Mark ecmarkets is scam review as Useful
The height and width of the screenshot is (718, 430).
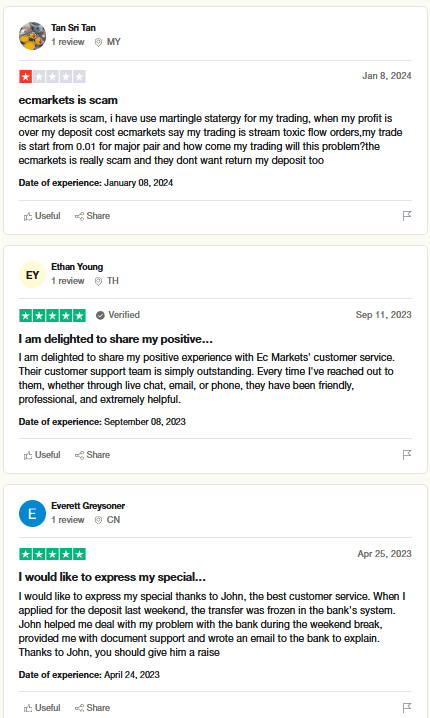point(42,216)
